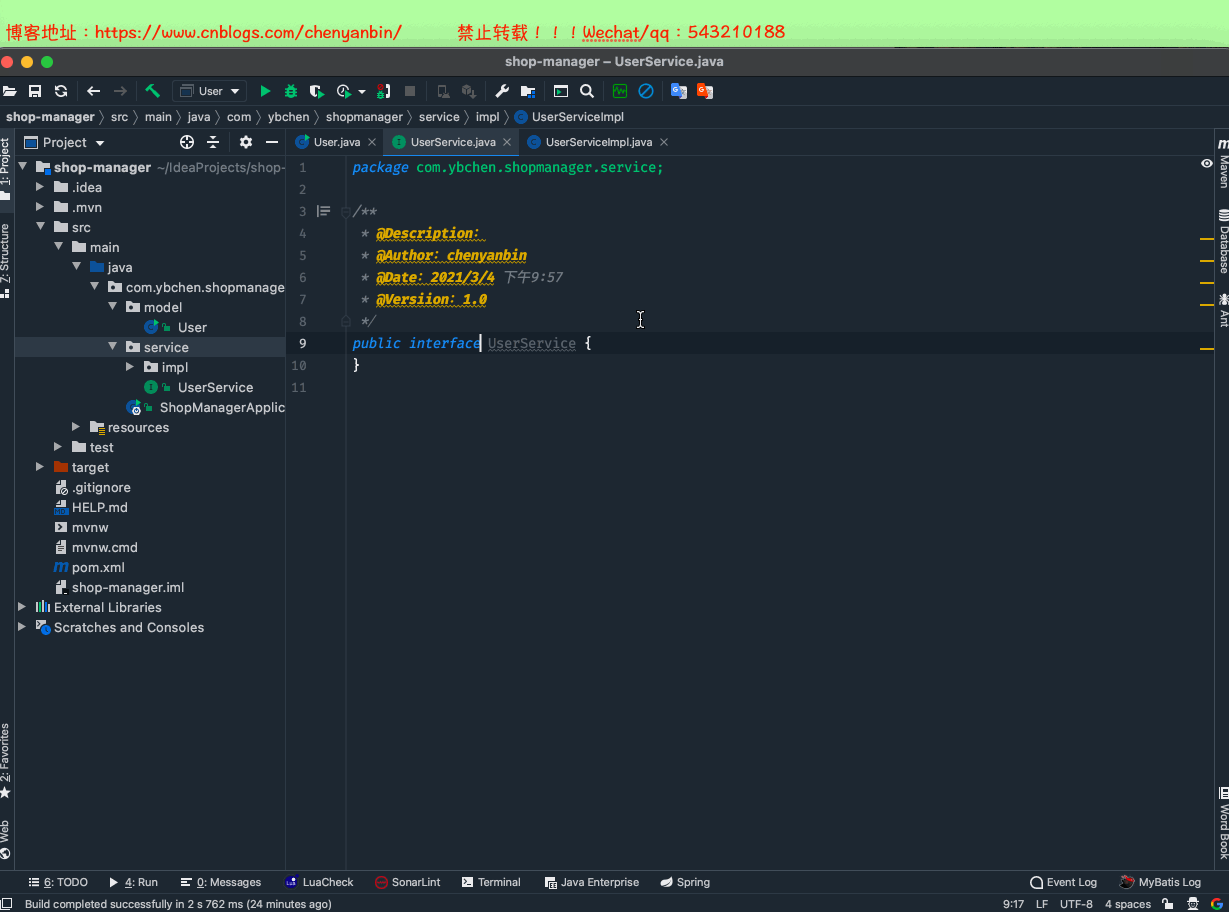The height and width of the screenshot is (912, 1229).
Task: Toggle the Word Book tool window
Action: pyautogui.click(x=1222, y=822)
